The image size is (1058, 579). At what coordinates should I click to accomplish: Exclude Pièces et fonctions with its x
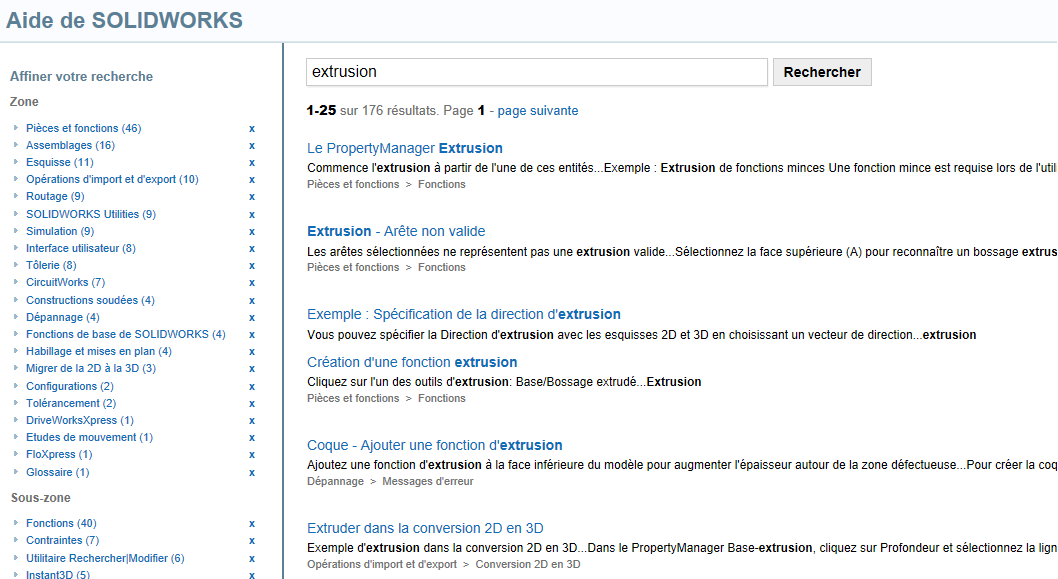252,129
